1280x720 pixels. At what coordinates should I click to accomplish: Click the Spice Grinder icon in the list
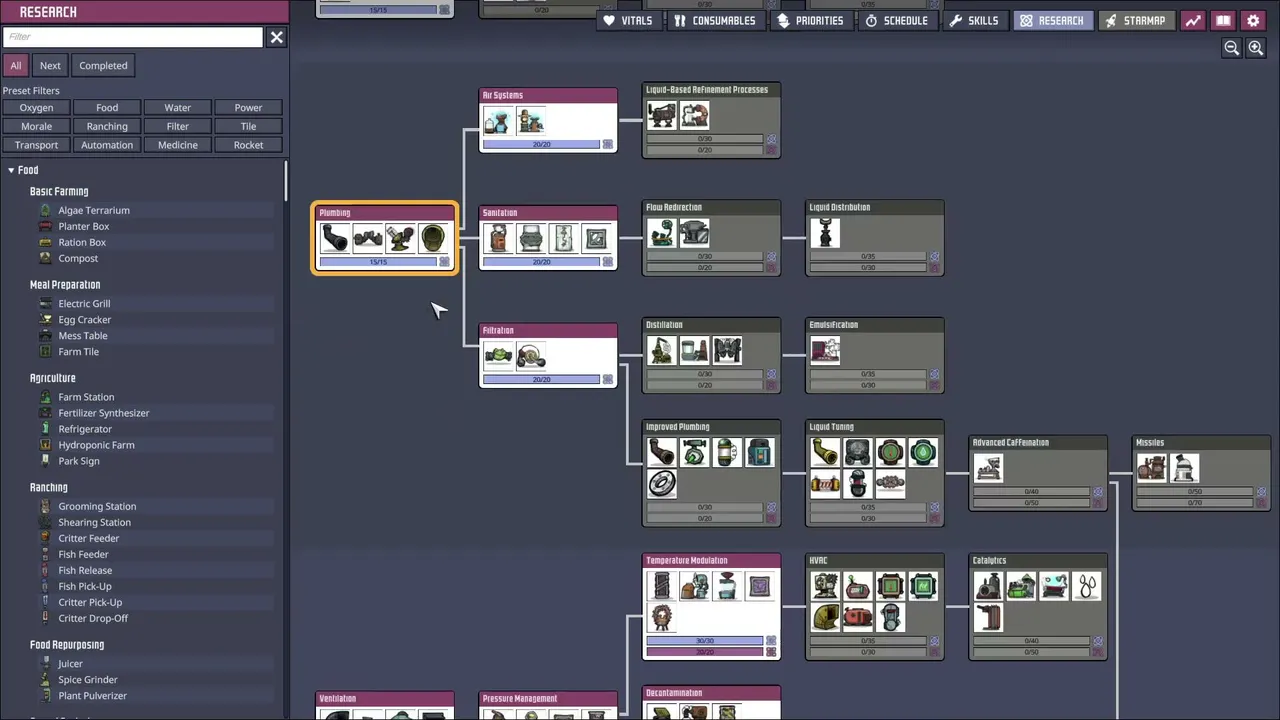45,680
